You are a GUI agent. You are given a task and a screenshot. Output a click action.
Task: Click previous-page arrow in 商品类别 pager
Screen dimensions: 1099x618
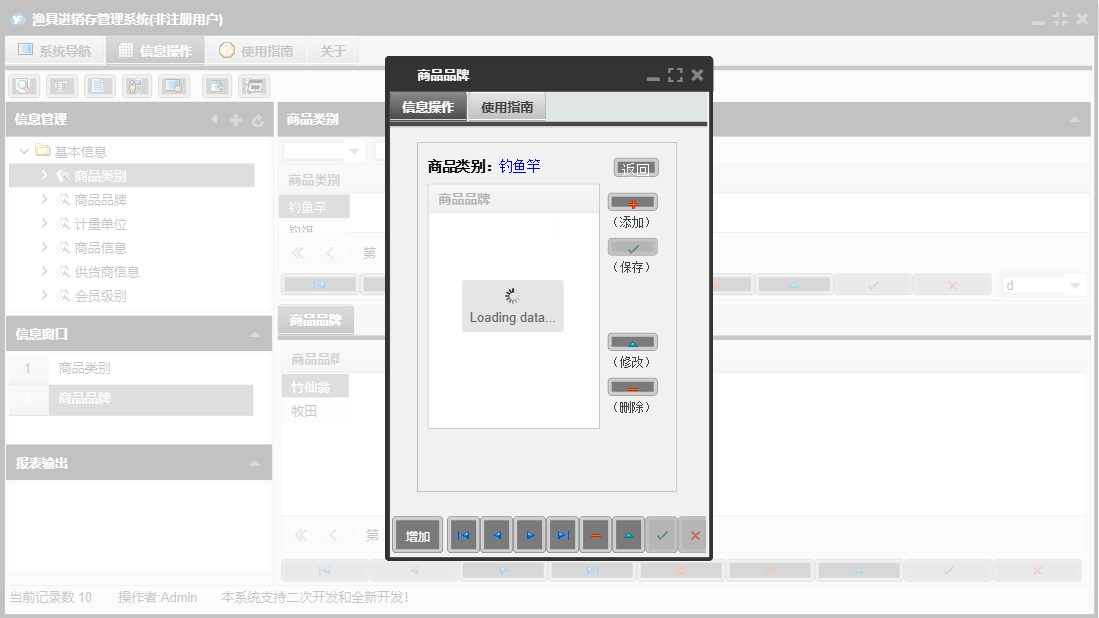(330, 253)
